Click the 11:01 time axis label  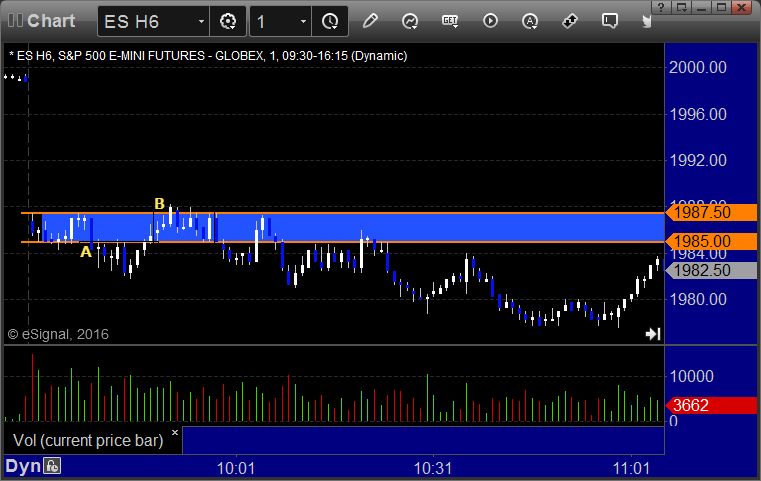tap(631, 468)
